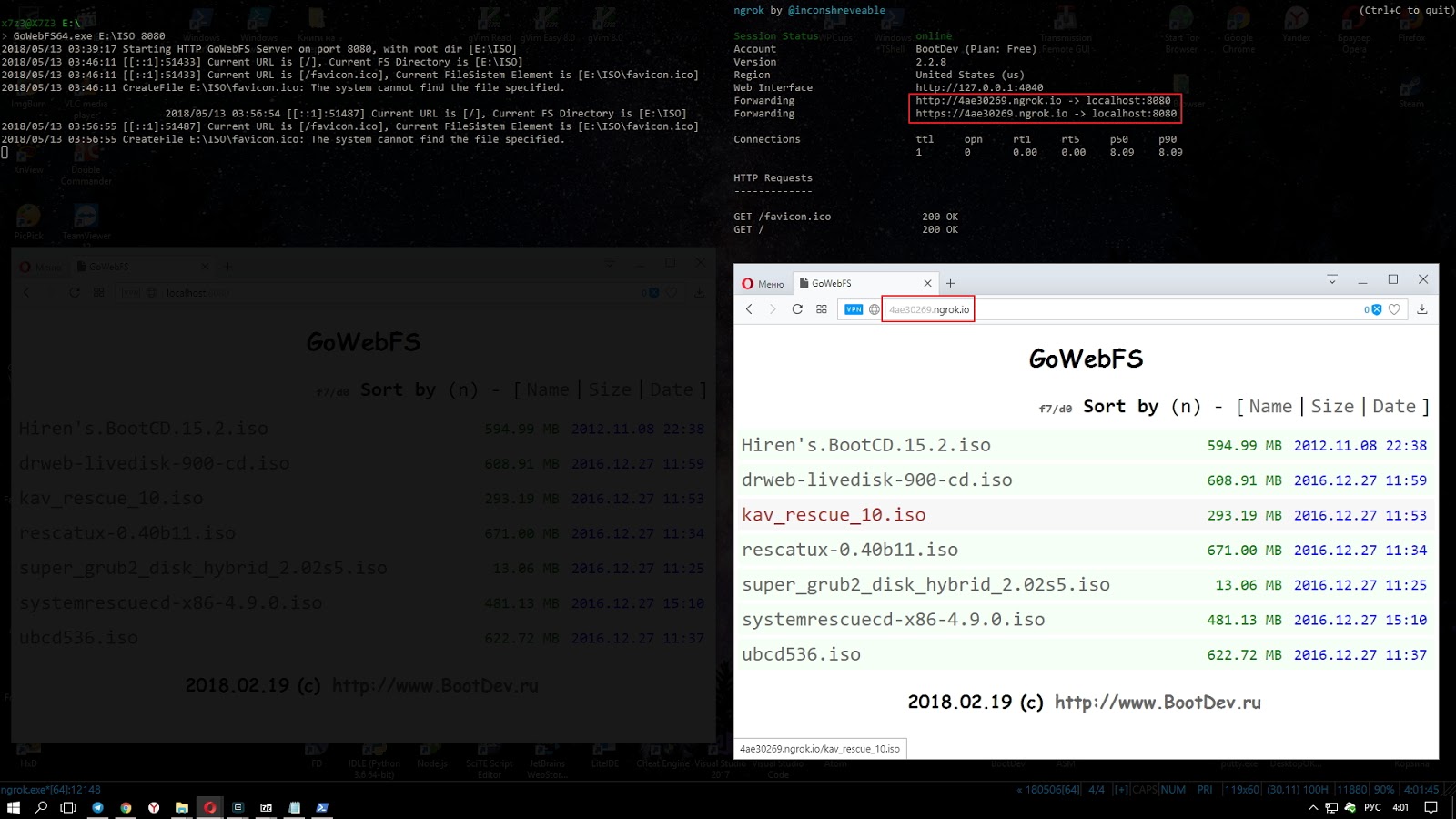Open rescatux-0.40b11.iso link
Image resolution: width=1456 pixels, height=819 pixels.
pos(850,550)
